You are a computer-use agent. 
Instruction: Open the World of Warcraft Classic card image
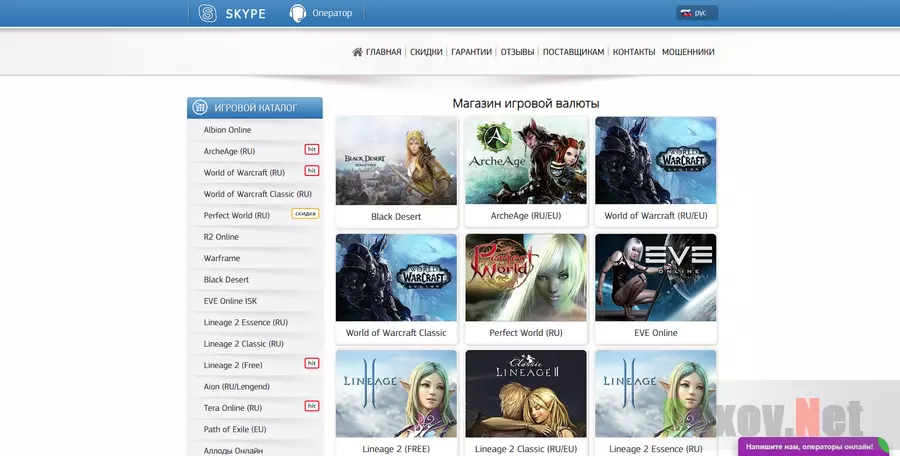click(396, 277)
